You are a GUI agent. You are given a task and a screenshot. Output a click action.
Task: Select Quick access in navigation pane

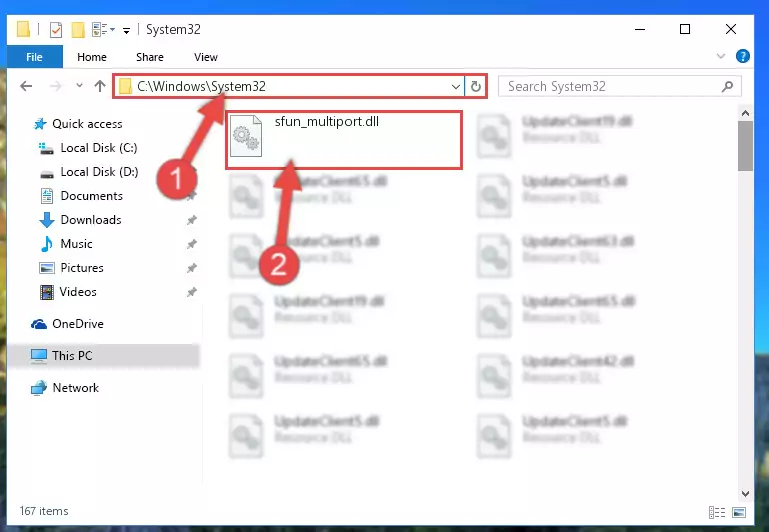click(87, 124)
